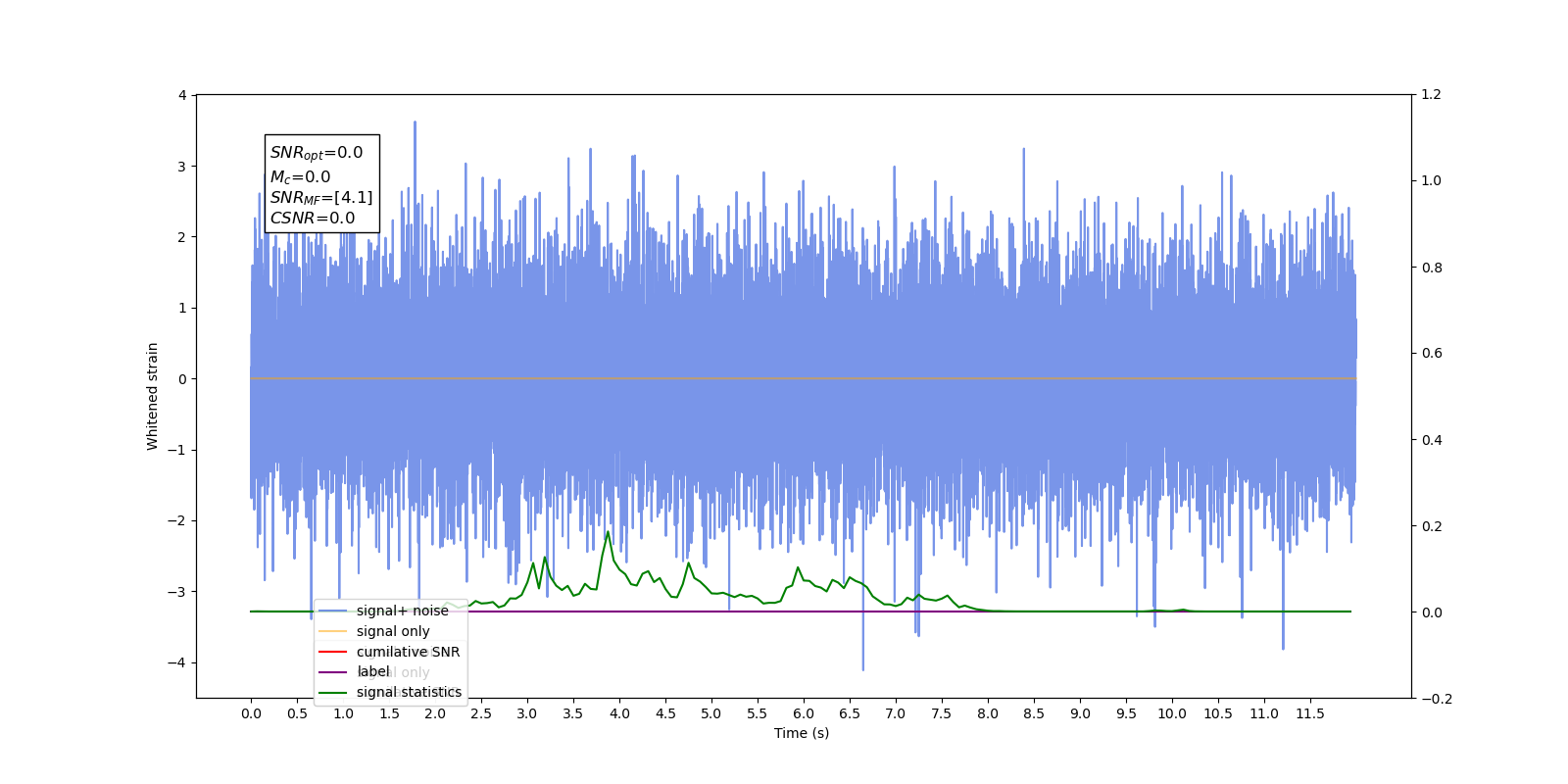The height and width of the screenshot is (784, 1568).
Task: Click the 9.5 tick on the time axis
Action: click(1126, 713)
